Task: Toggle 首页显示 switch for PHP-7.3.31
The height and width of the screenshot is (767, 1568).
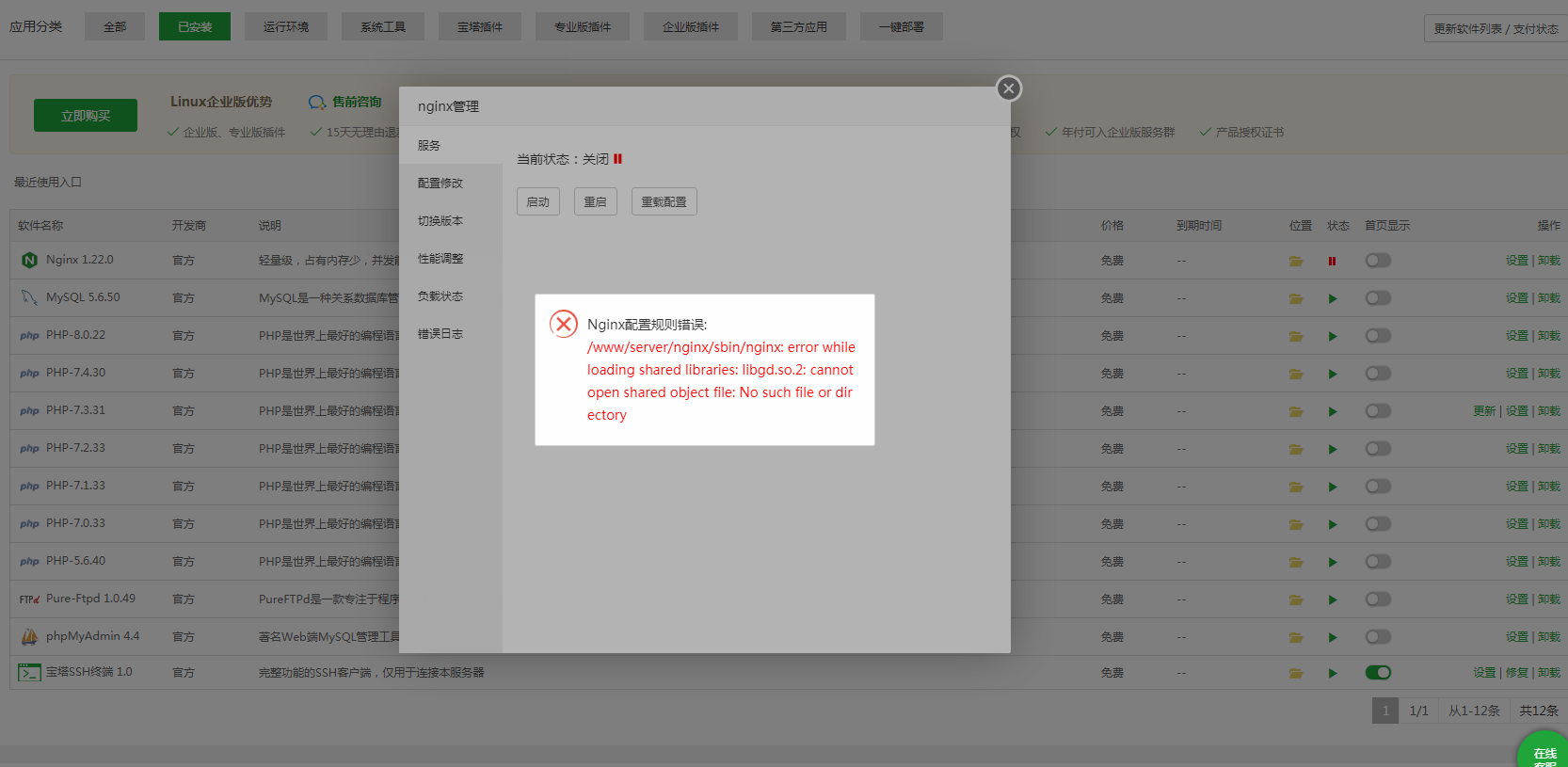Action: click(x=1378, y=410)
